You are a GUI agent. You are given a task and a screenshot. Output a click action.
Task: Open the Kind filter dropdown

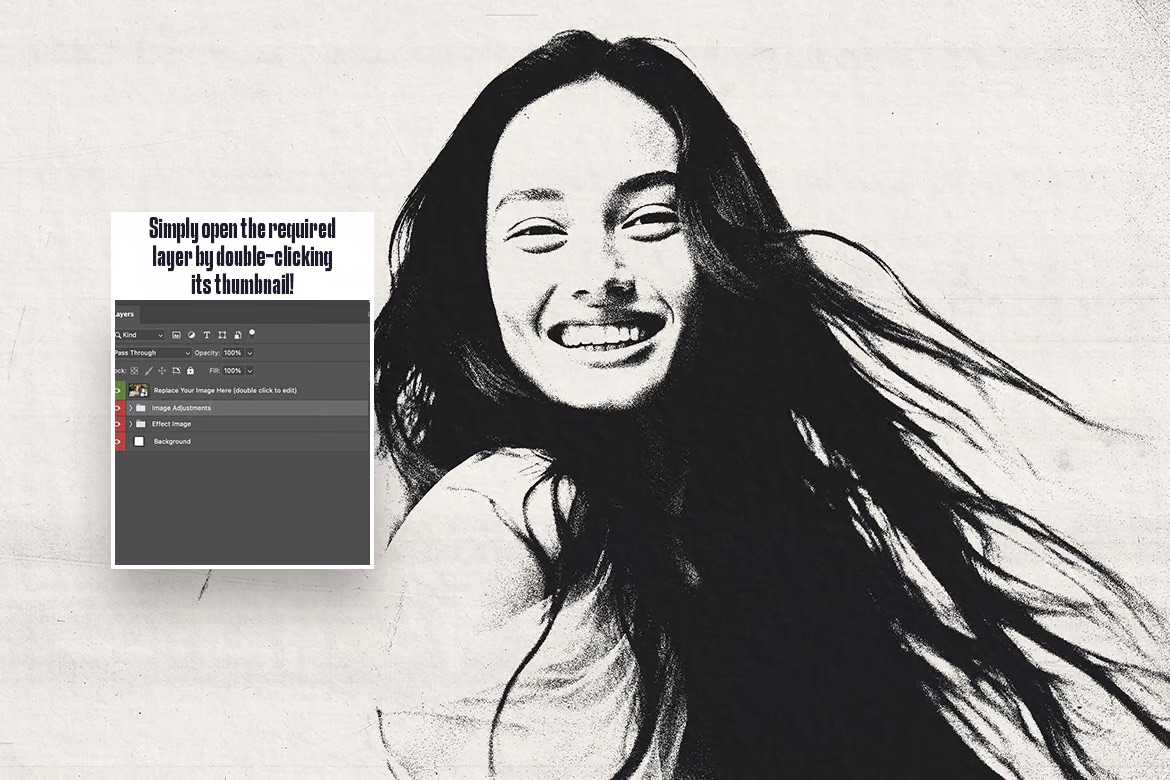[160, 335]
